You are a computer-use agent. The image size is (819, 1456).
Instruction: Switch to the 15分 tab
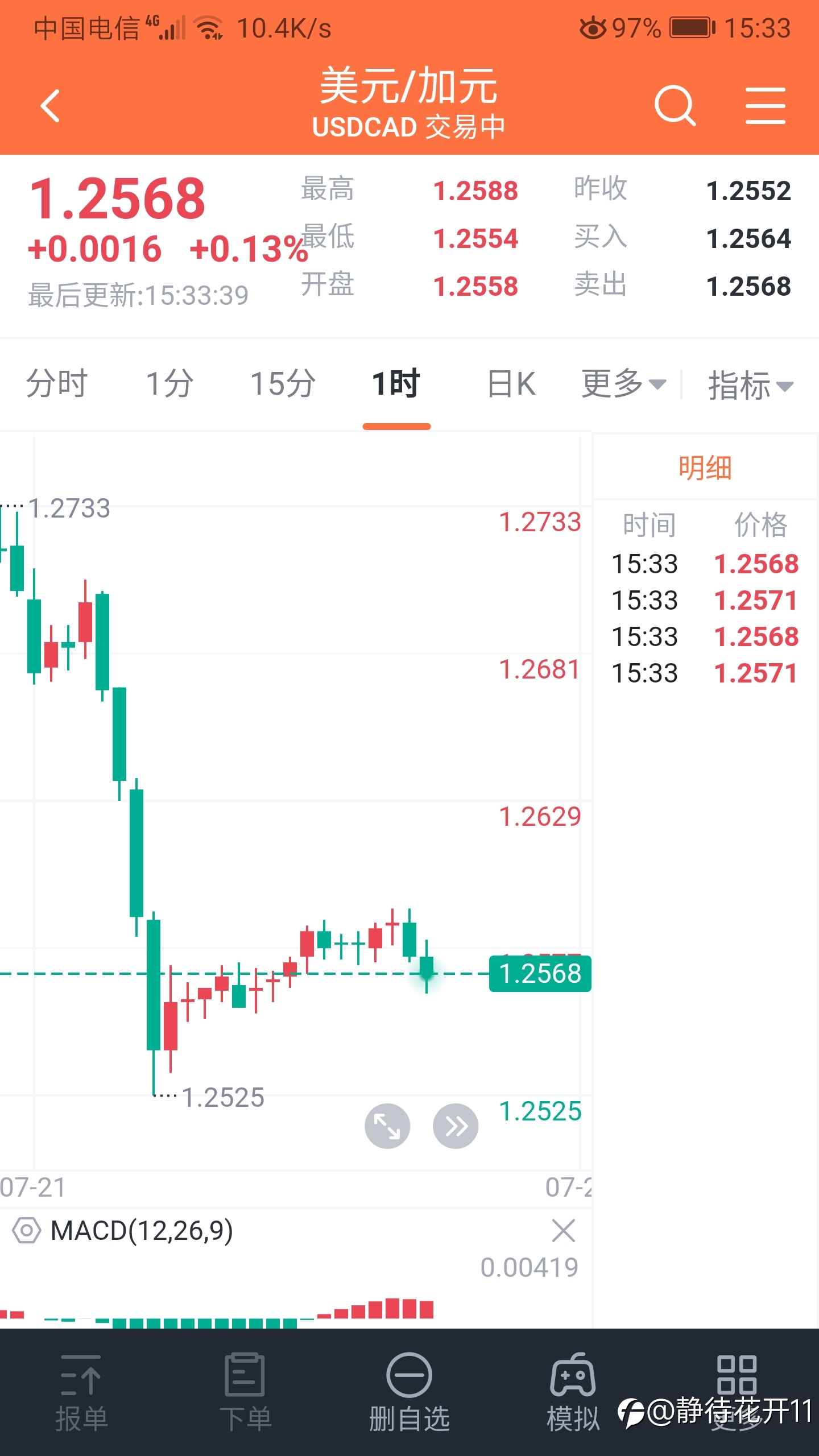point(283,383)
